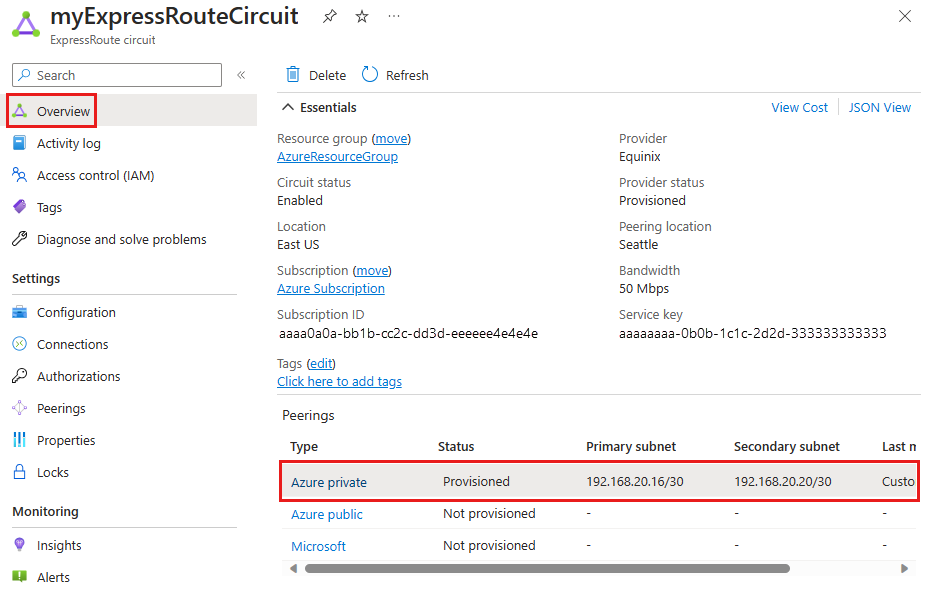The height and width of the screenshot is (590, 943).
Task: Pin myExpressRouteCircuit to the dashboard
Action: click(329, 16)
